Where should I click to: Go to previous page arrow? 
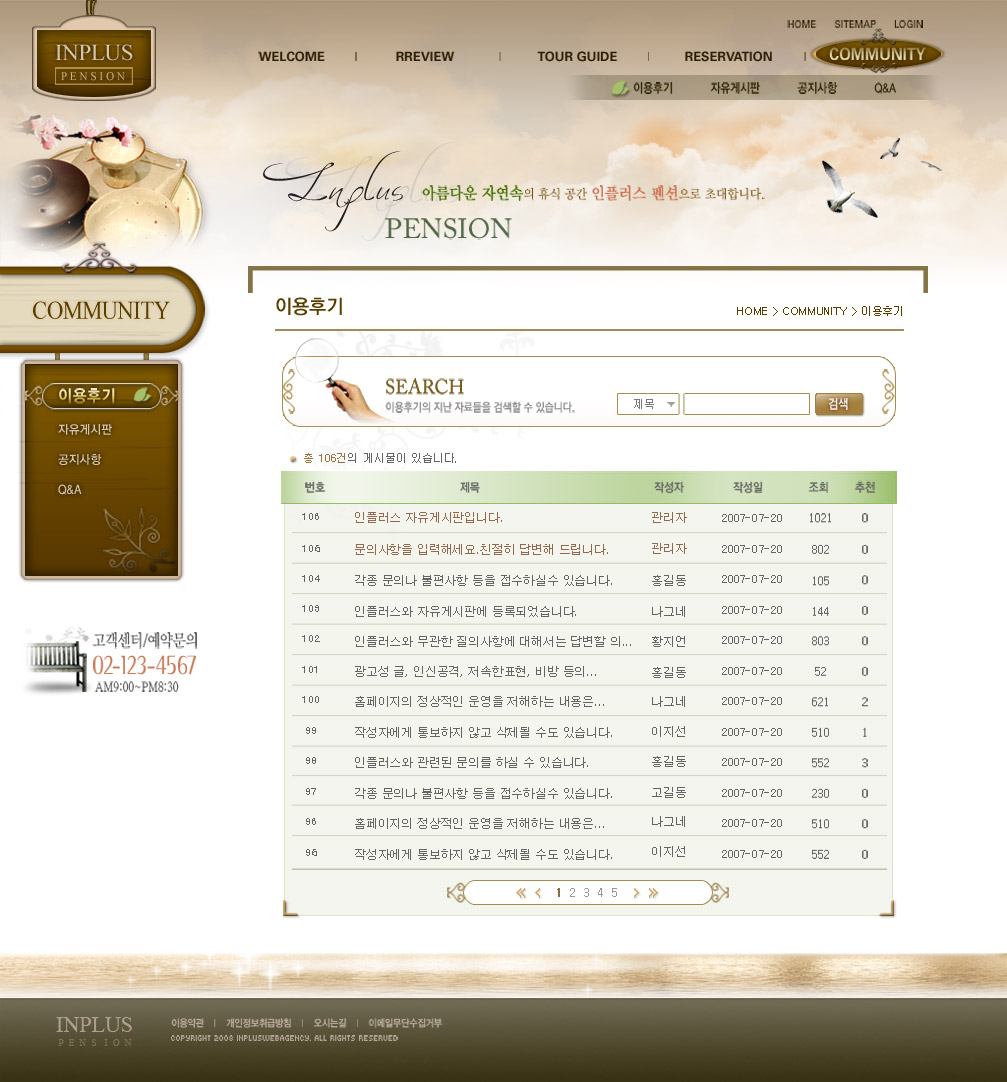(538, 893)
